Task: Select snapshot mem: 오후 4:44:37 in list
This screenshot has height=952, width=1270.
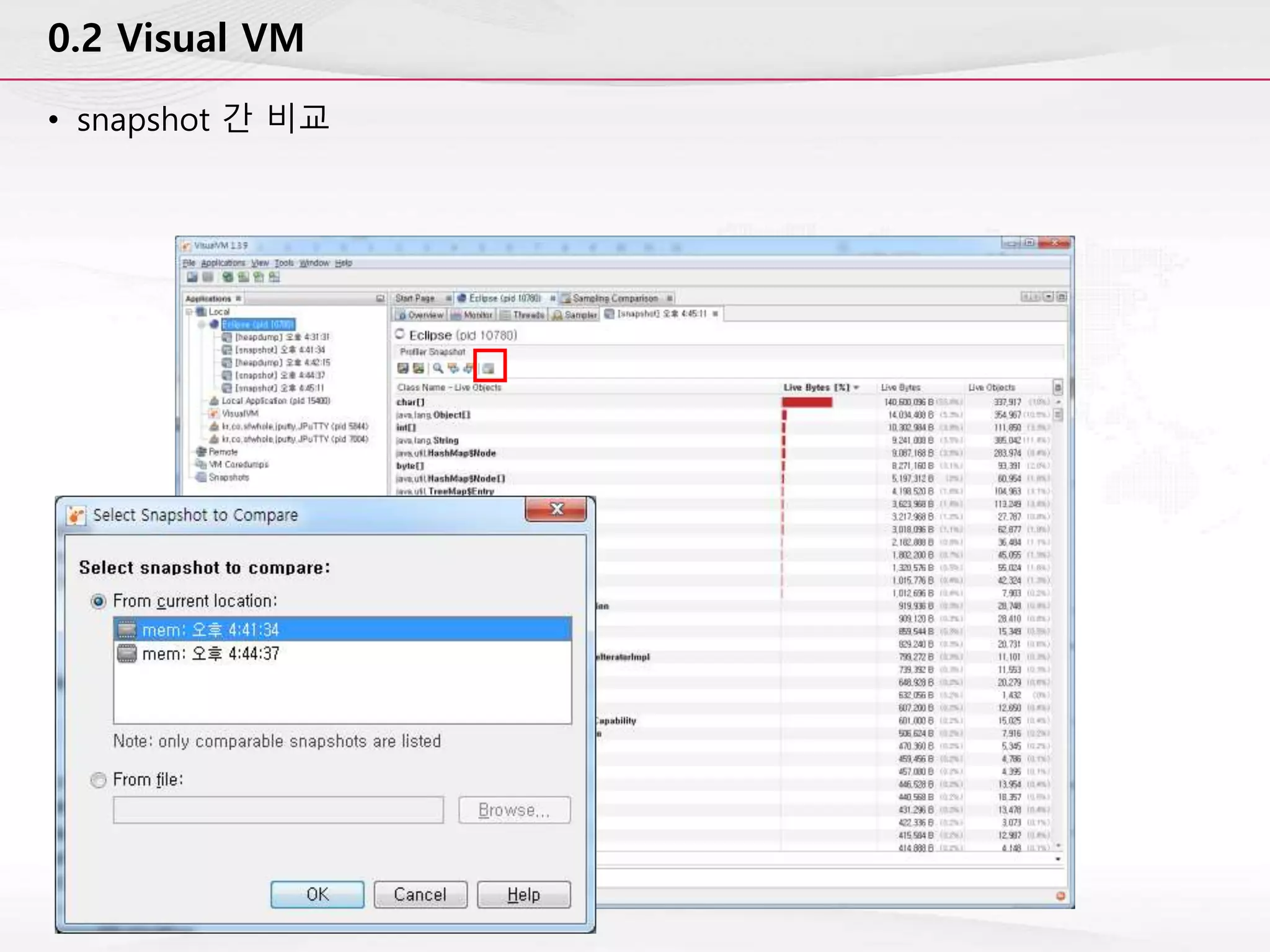Action: tap(342, 653)
